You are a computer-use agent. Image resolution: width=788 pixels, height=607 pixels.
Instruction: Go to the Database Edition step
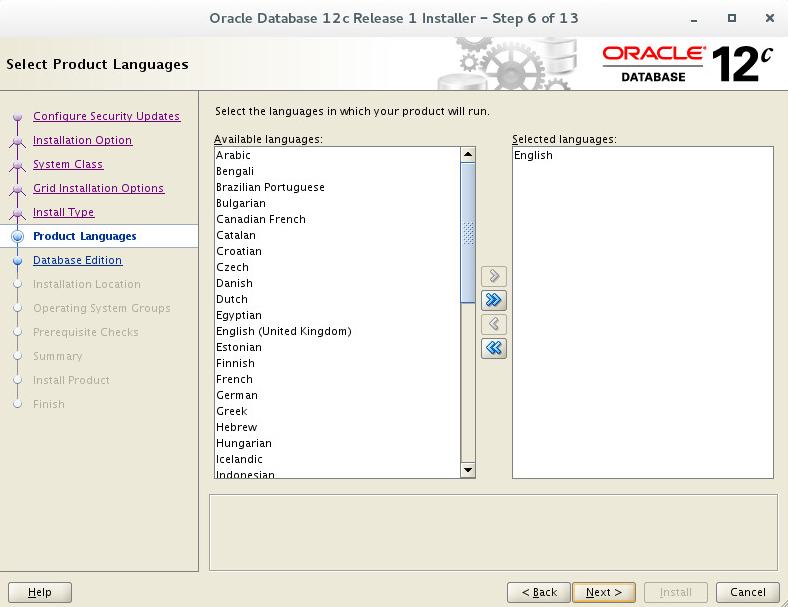coord(77,260)
